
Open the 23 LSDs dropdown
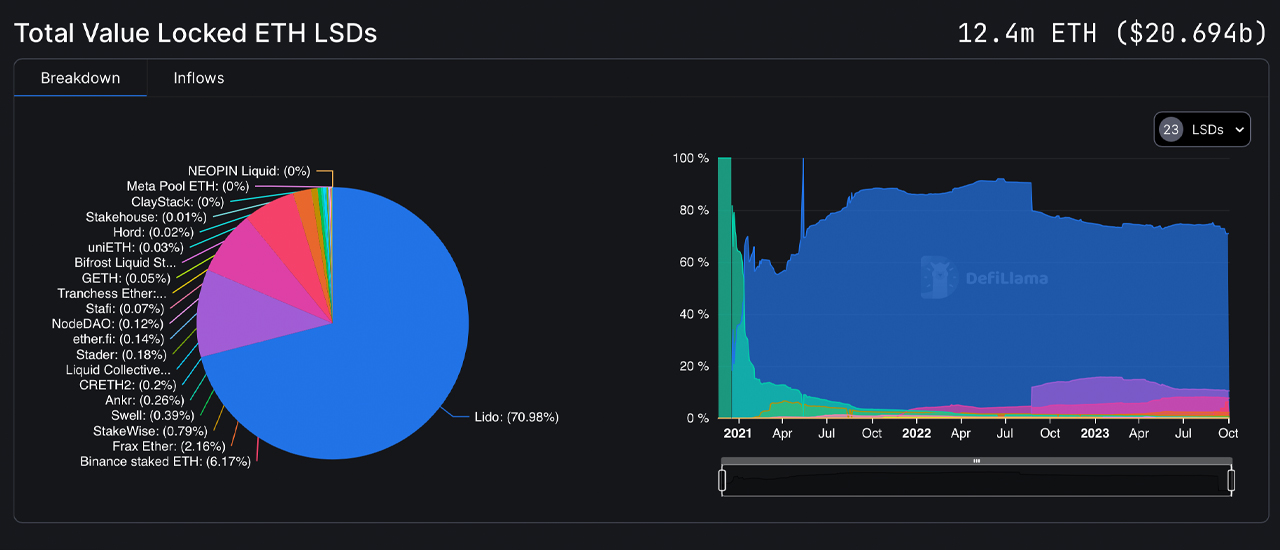tap(1202, 129)
